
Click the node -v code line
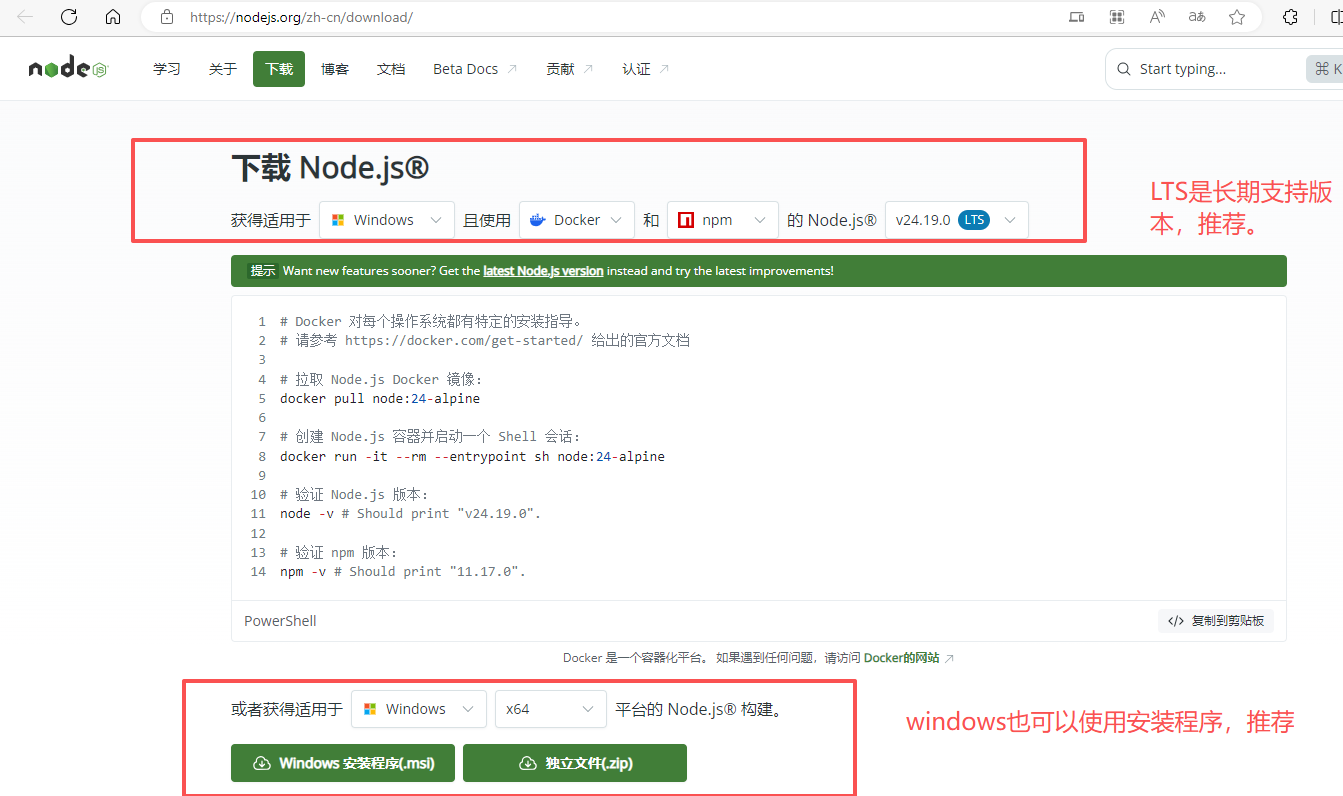410,514
